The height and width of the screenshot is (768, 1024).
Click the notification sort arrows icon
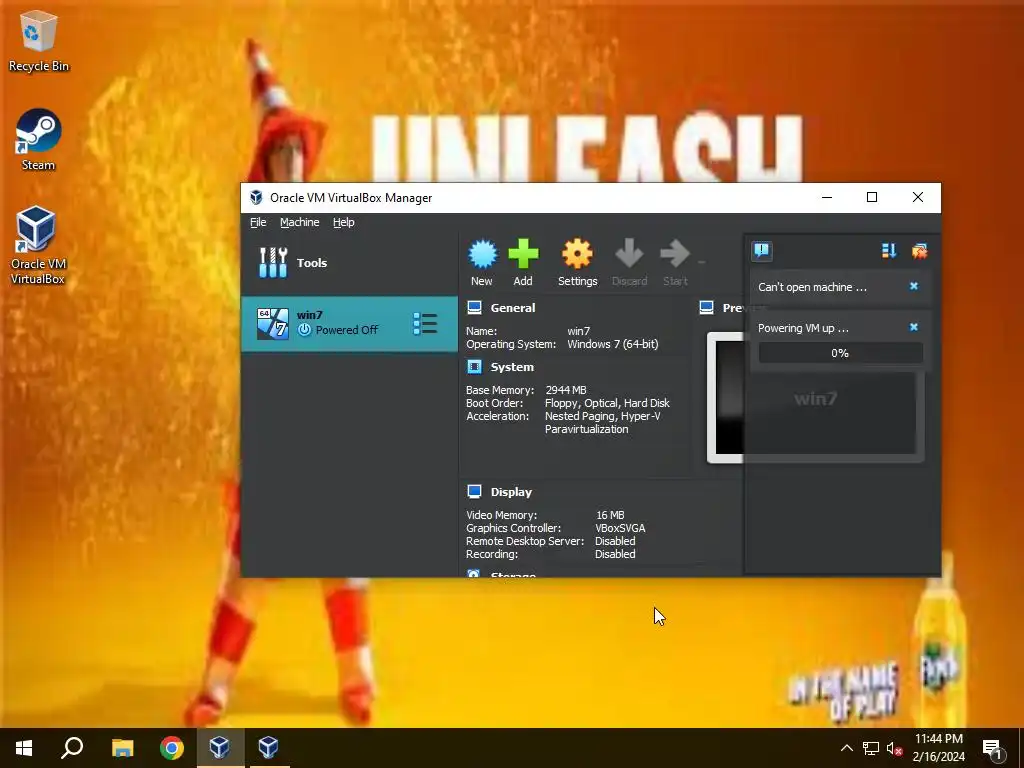(x=889, y=251)
